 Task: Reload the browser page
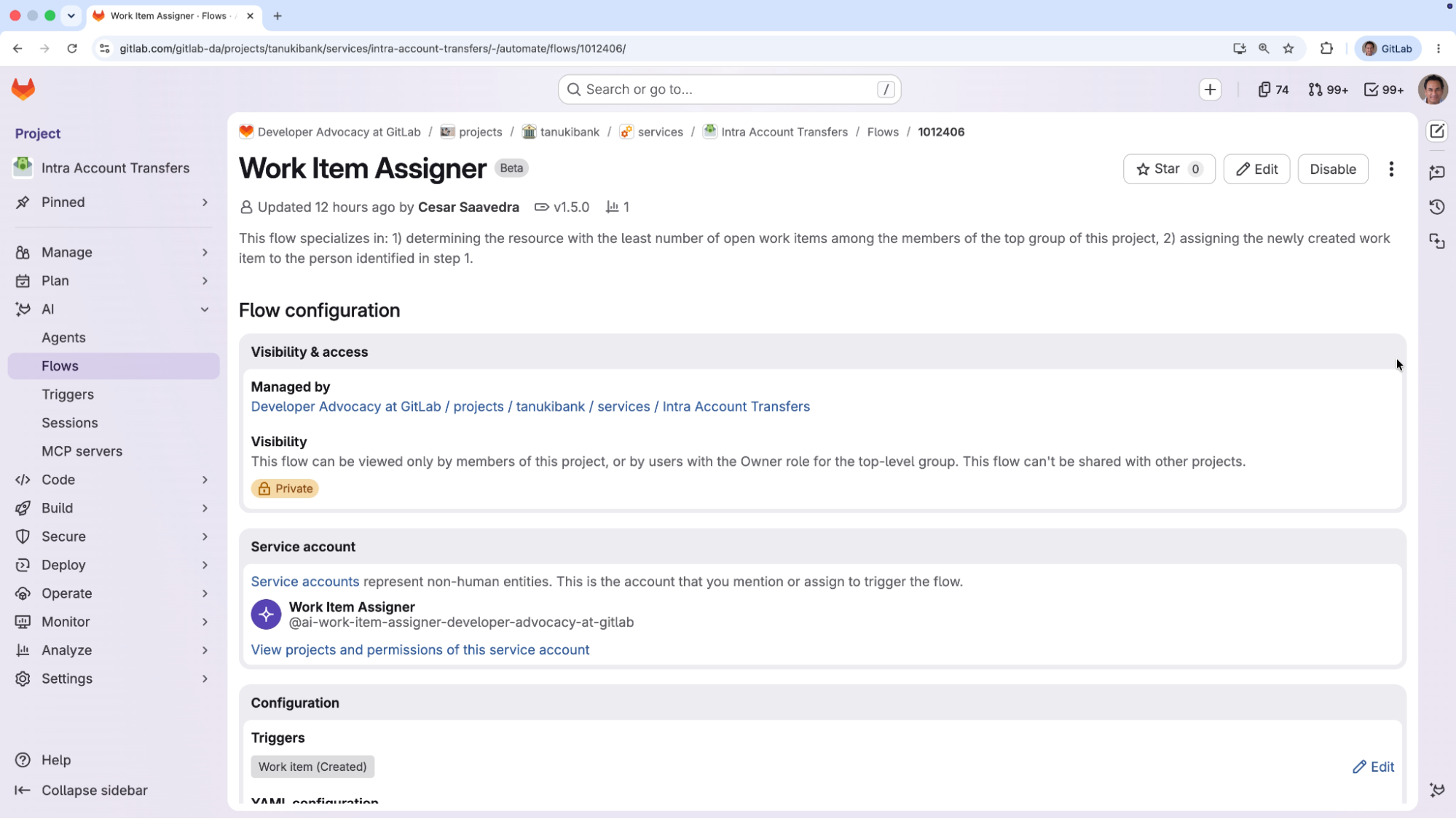pyautogui.click(x=72, y=49)
